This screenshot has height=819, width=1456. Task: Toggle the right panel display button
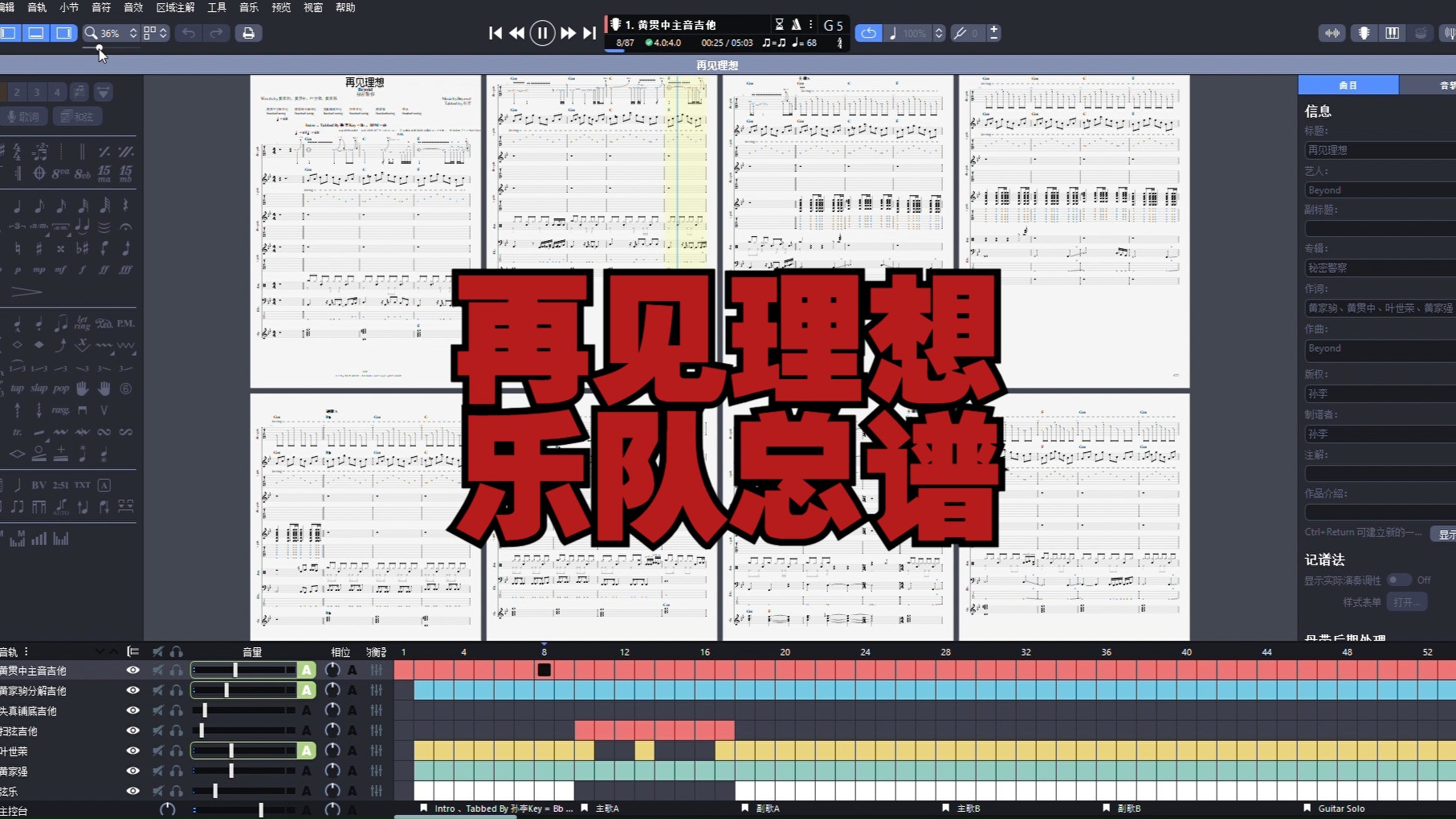[x=63, y=33]
